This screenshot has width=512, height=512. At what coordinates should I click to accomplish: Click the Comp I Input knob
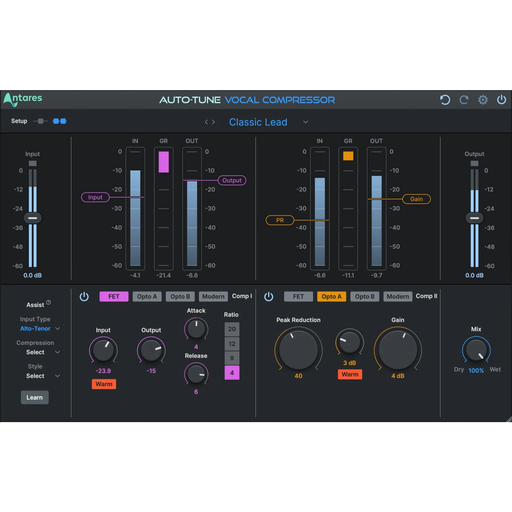(x=103, y=350)
